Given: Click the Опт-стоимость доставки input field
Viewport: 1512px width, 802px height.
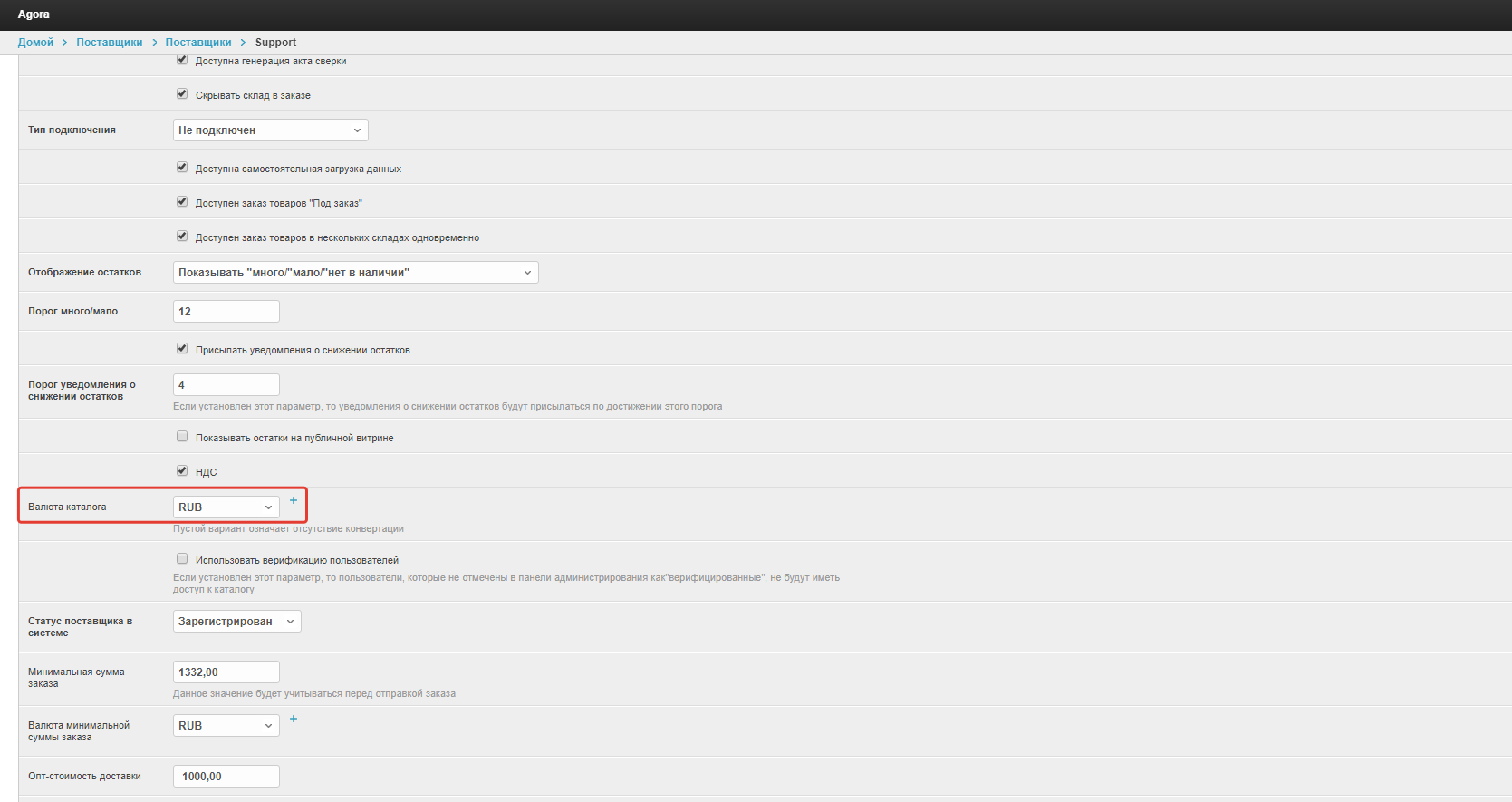Looking at the screenshot, I should [x=226, y=777].
